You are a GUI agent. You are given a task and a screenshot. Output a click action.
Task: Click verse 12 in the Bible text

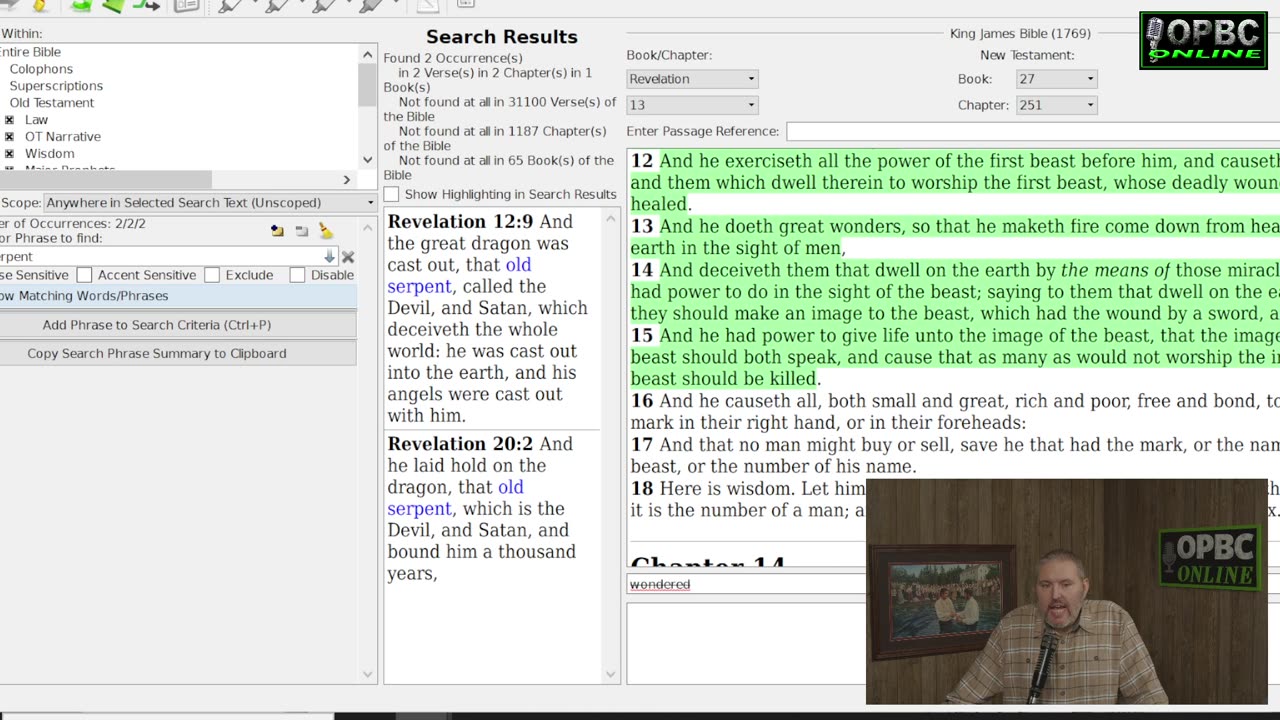click(x=955, y=182)
